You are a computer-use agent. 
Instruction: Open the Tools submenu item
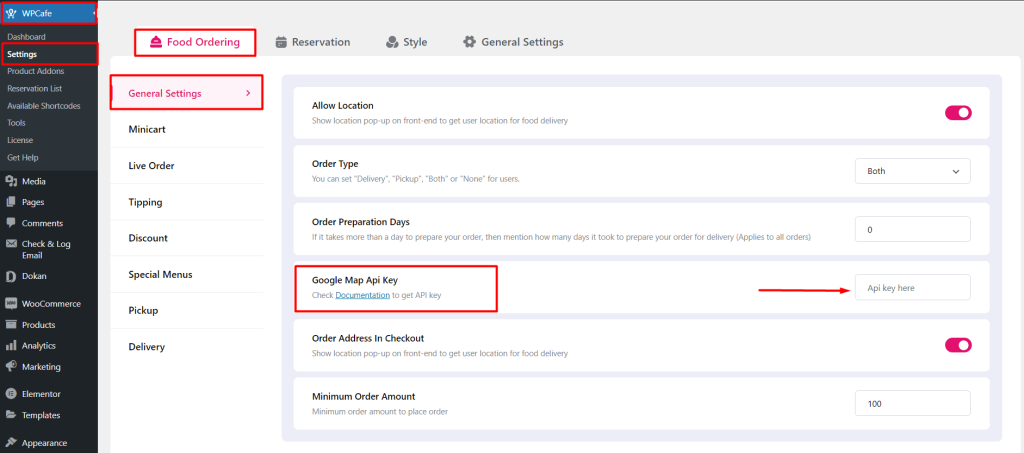pyautogui.click(x=16, y=123)
